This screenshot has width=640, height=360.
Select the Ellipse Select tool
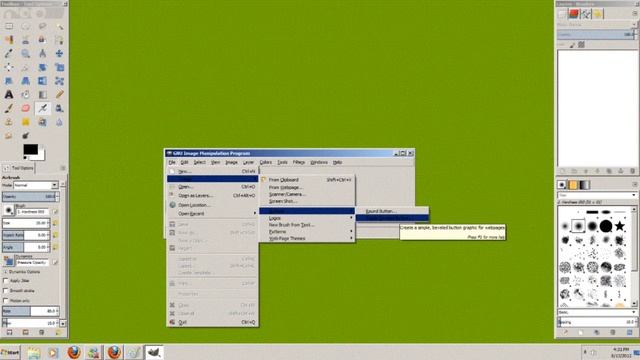pos(25,27)
